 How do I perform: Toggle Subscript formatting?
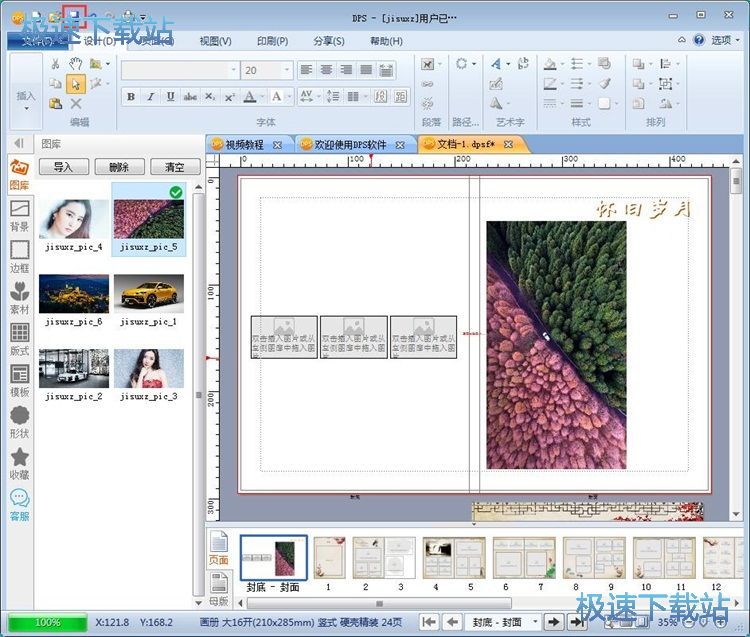click(210, 97)
